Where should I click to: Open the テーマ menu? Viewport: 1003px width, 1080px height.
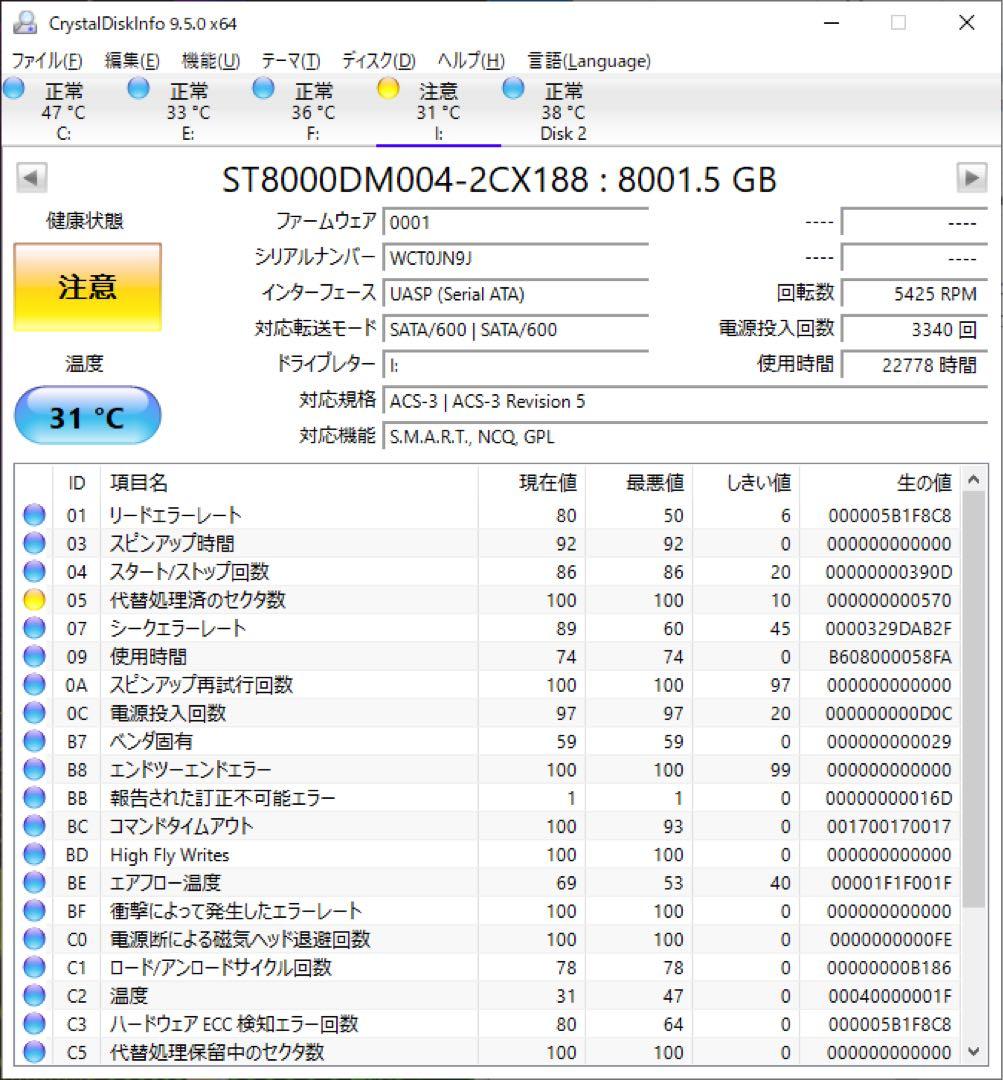(289, 60)
